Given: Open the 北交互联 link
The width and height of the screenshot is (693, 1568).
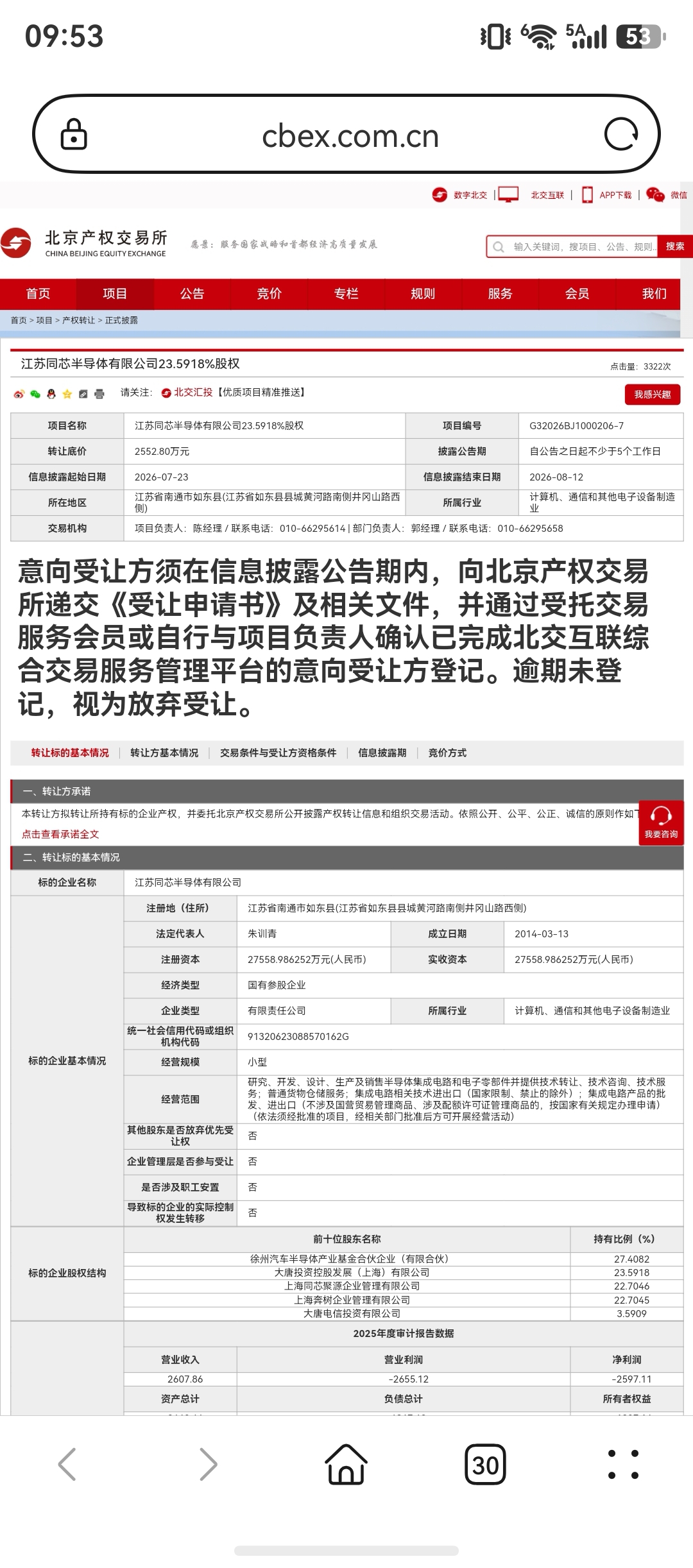Looking at the screenshot, I should (547, 195).
